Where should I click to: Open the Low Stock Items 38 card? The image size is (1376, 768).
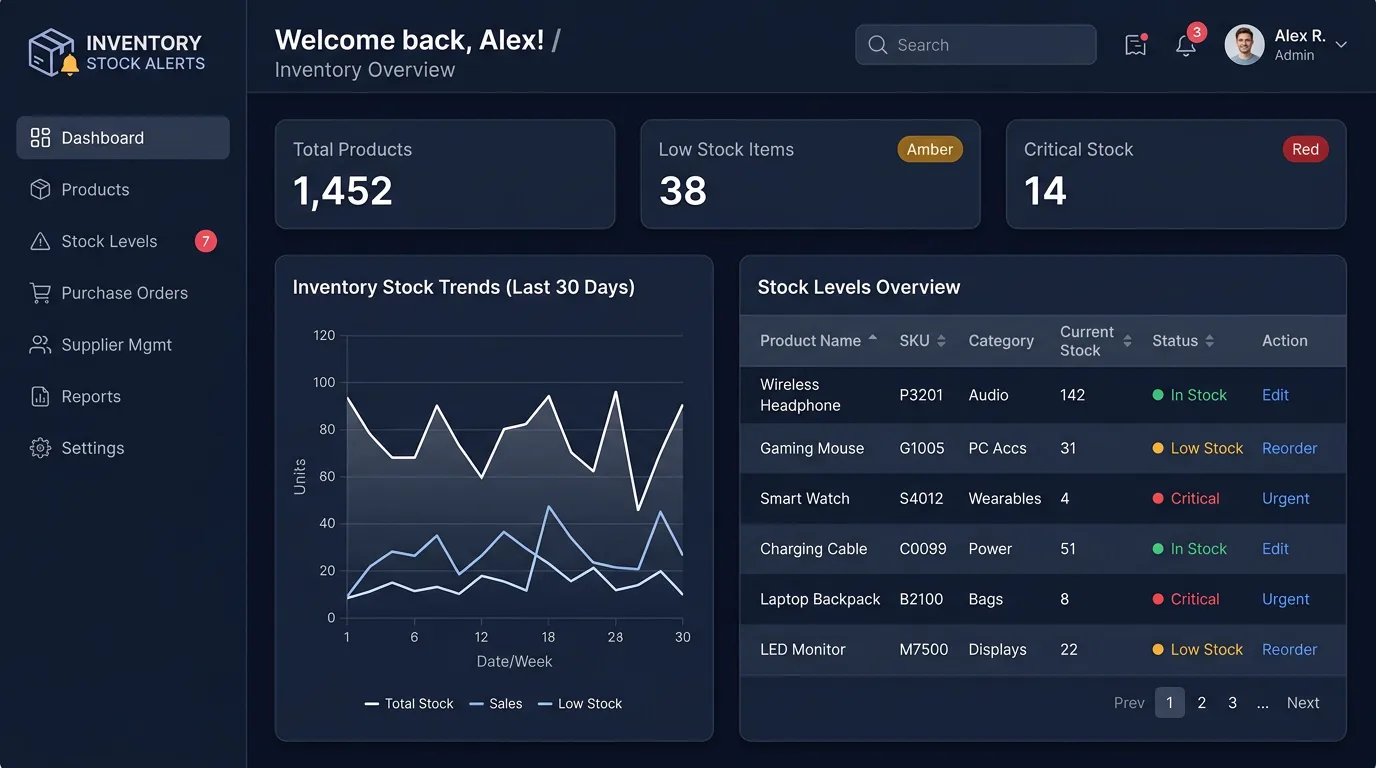(x=810, y=174)
